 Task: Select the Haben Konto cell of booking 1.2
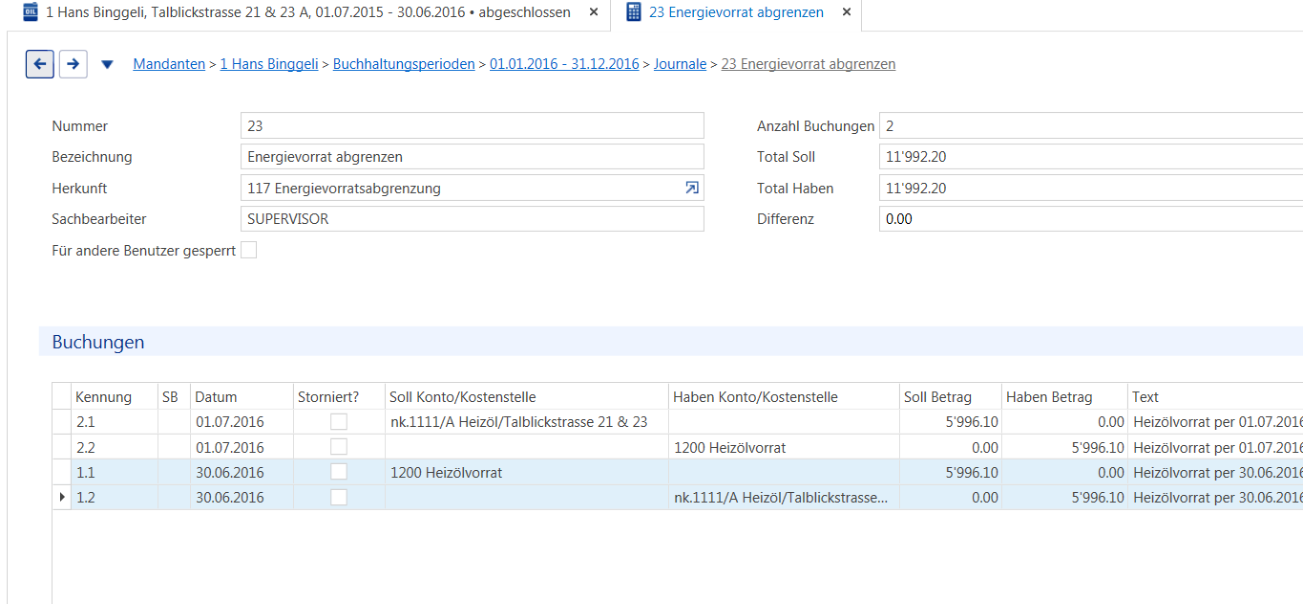click(783, 497)
